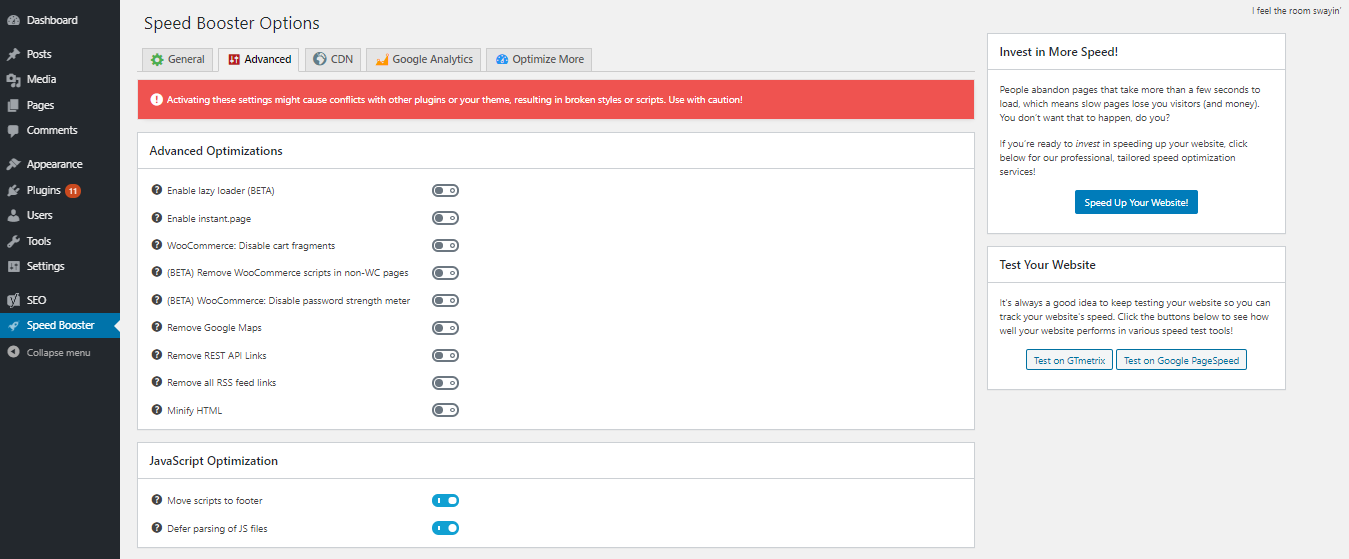Click Test on Google PageSpeed button
Image resolution: width=1349 pixels, height=559 pixels.
(1181, 360)
